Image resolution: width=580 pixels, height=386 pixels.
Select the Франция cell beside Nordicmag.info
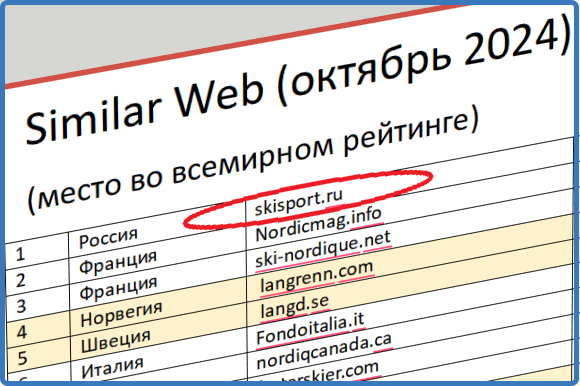point(118,262)
